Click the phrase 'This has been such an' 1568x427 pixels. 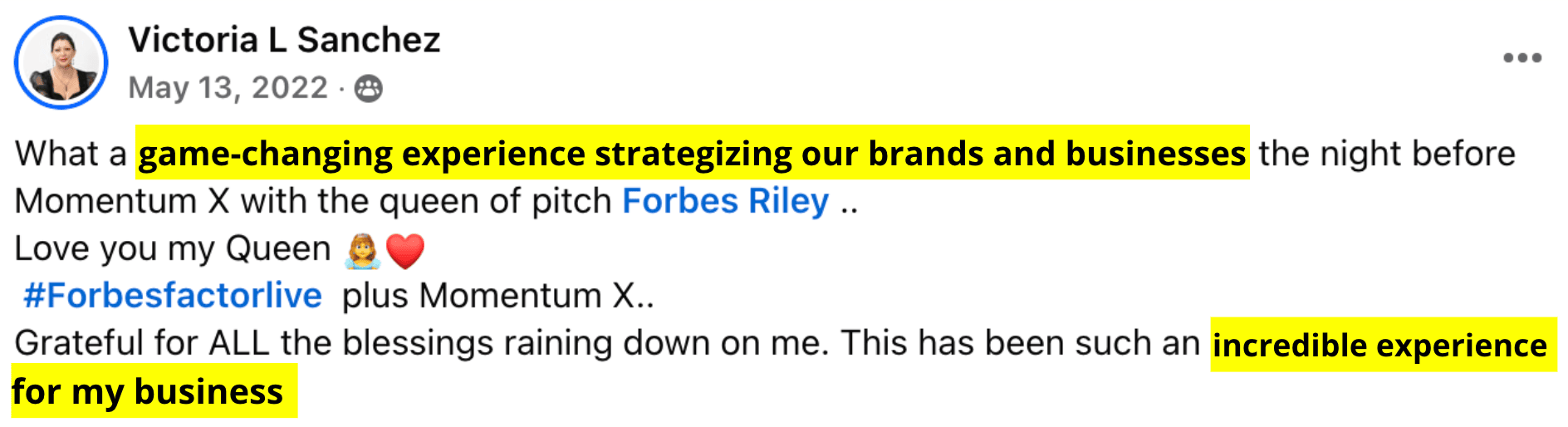(1021, 343)
